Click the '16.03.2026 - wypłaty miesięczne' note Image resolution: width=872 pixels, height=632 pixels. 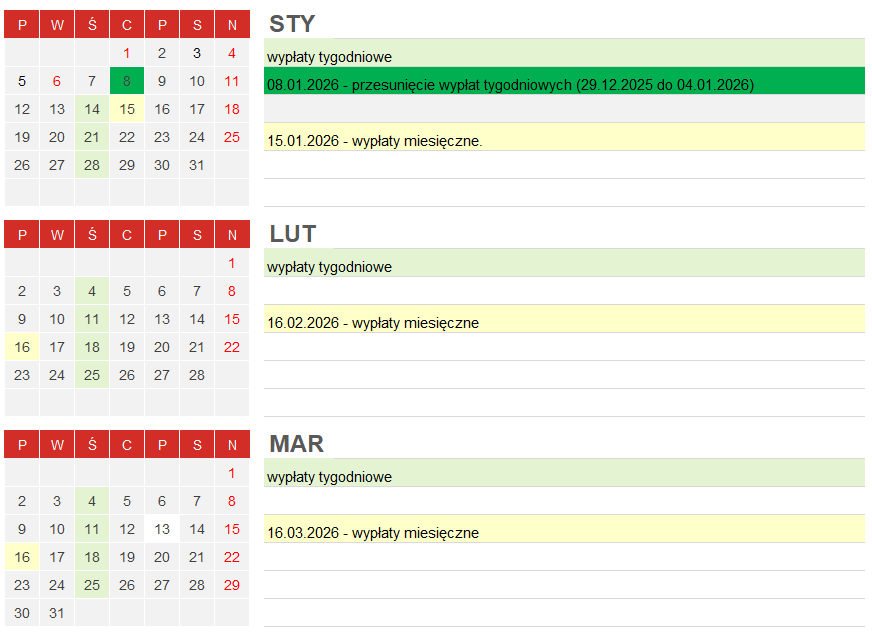pyautogui.click(x=564, y=529)
